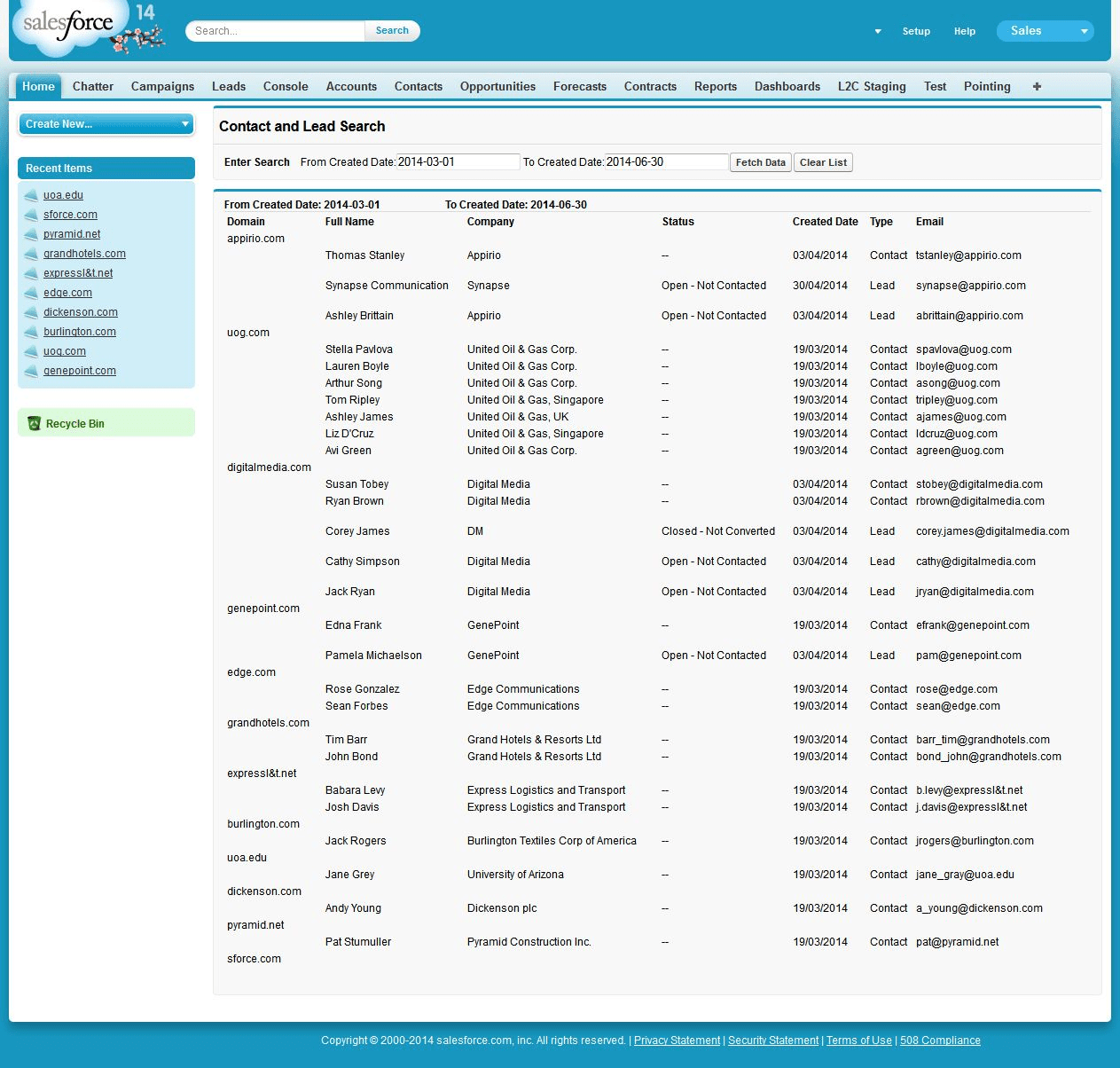Open the edge.com recent item

click(67, 293)
